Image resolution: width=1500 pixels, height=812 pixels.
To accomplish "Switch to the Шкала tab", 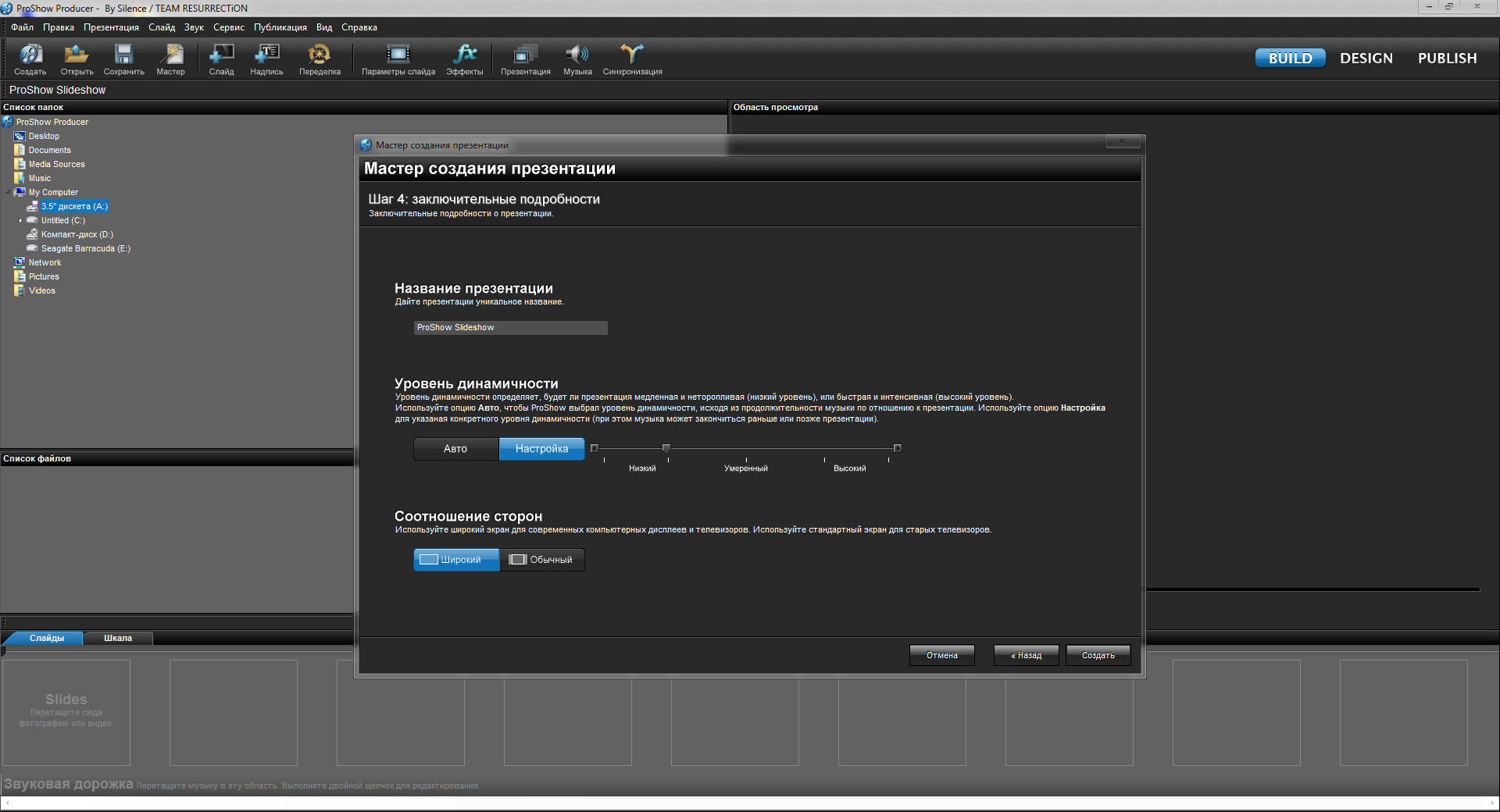I will pos(118,639).
